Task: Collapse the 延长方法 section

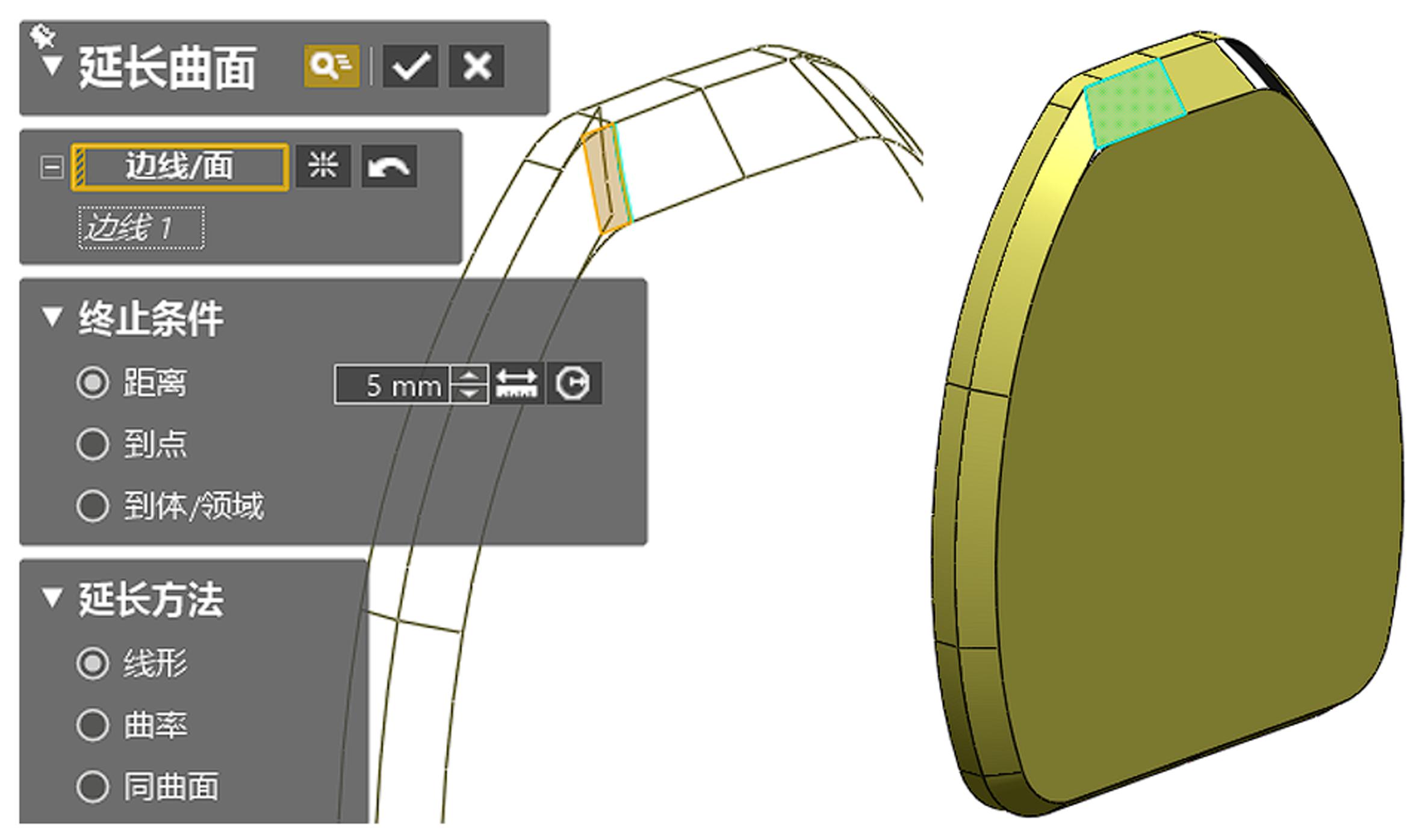Action: [52, 598]
